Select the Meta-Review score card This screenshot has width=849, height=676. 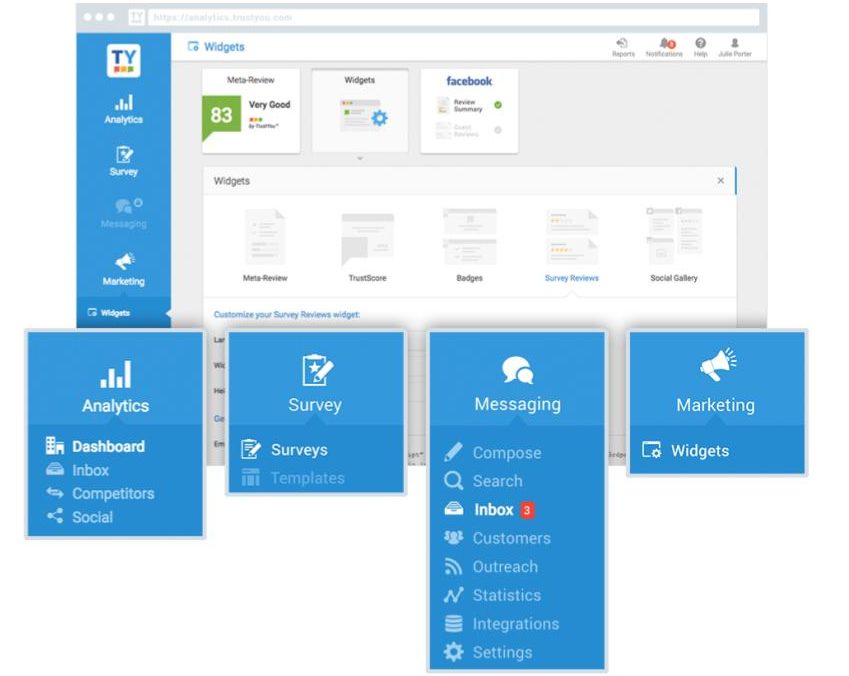click(251, 110)
